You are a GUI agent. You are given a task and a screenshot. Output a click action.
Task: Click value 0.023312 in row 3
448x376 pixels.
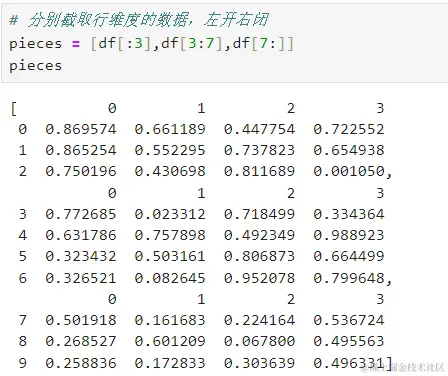pyautogui.click(x=170, y=214)
